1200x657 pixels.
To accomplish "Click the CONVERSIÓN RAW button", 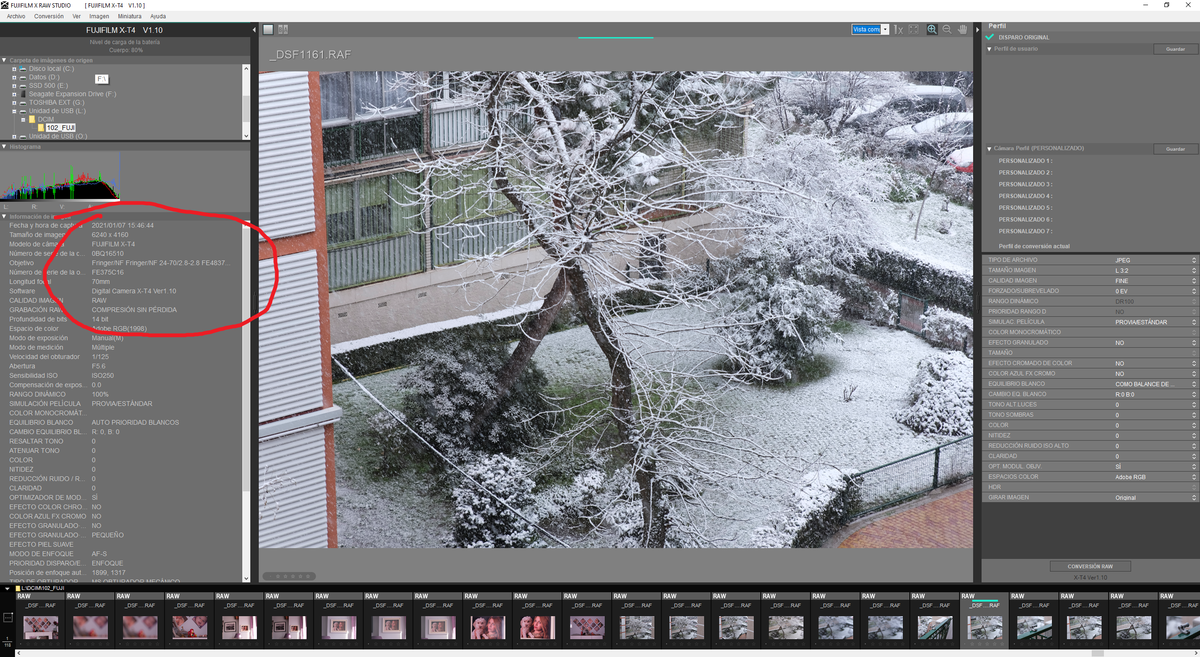I will [1089, 566].
